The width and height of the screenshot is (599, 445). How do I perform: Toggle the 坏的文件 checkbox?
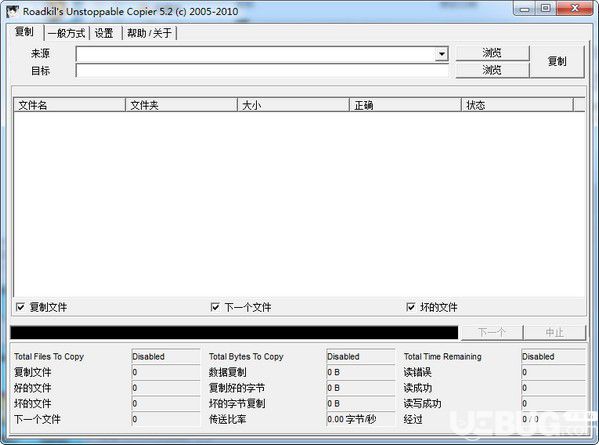click(411, 307)
